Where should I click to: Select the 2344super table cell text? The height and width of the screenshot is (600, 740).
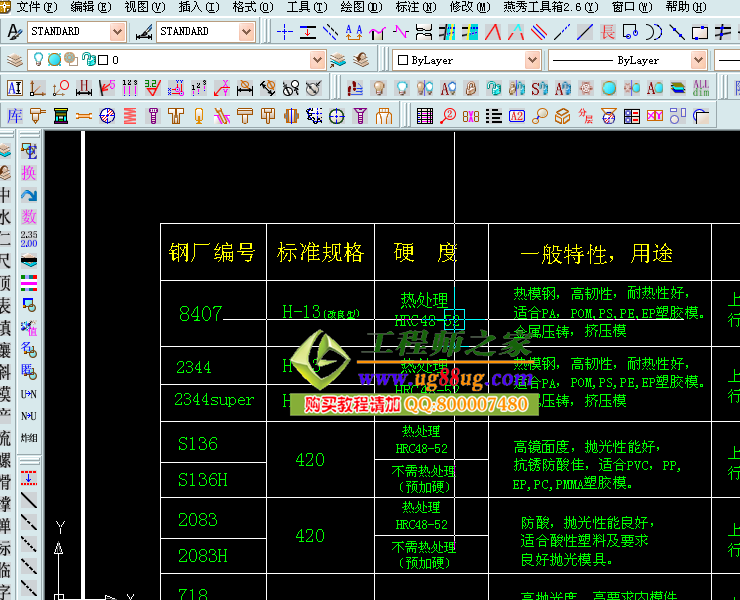tap(214, 400)
